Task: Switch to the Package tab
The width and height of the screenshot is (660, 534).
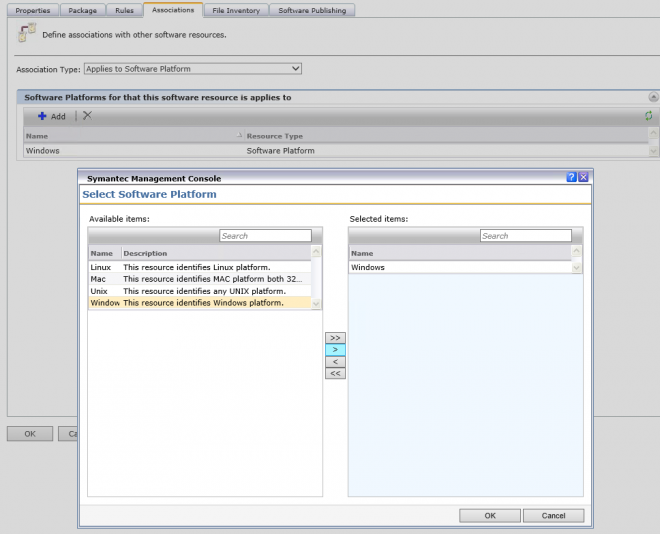Action: (x=82, y=10)
